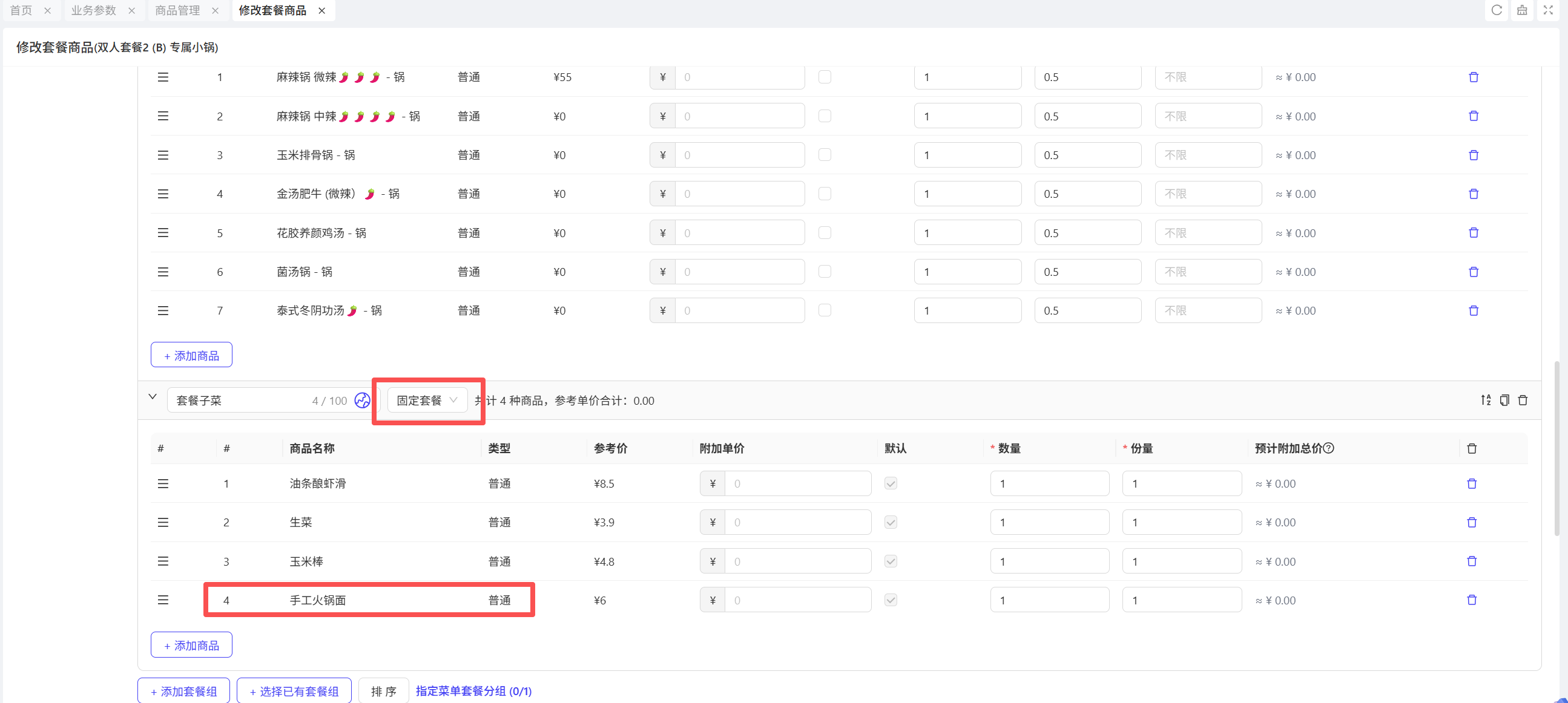
Task: Check default checkbox for 麻辣锅 微辣
Action: (x=824, y=77)
